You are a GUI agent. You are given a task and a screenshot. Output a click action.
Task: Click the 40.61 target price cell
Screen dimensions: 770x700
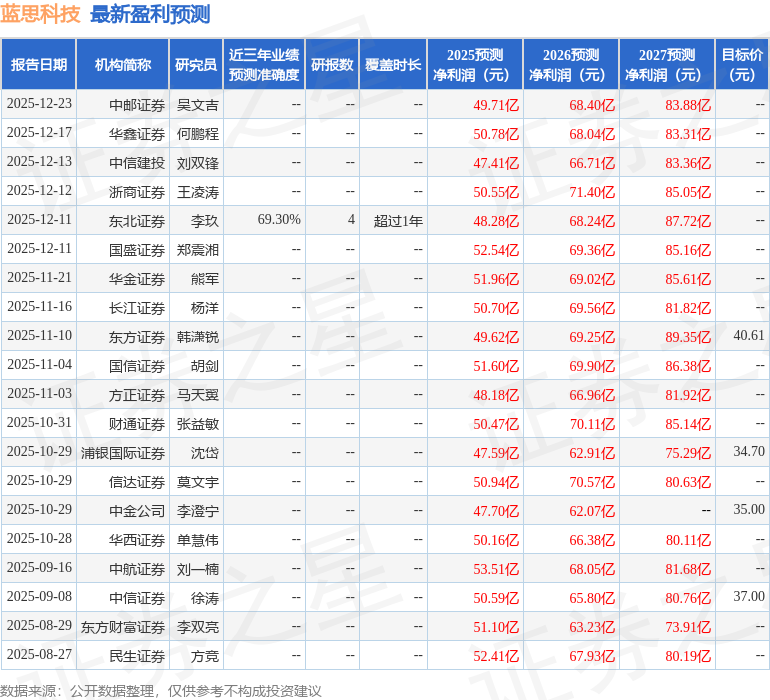[748, 336]
